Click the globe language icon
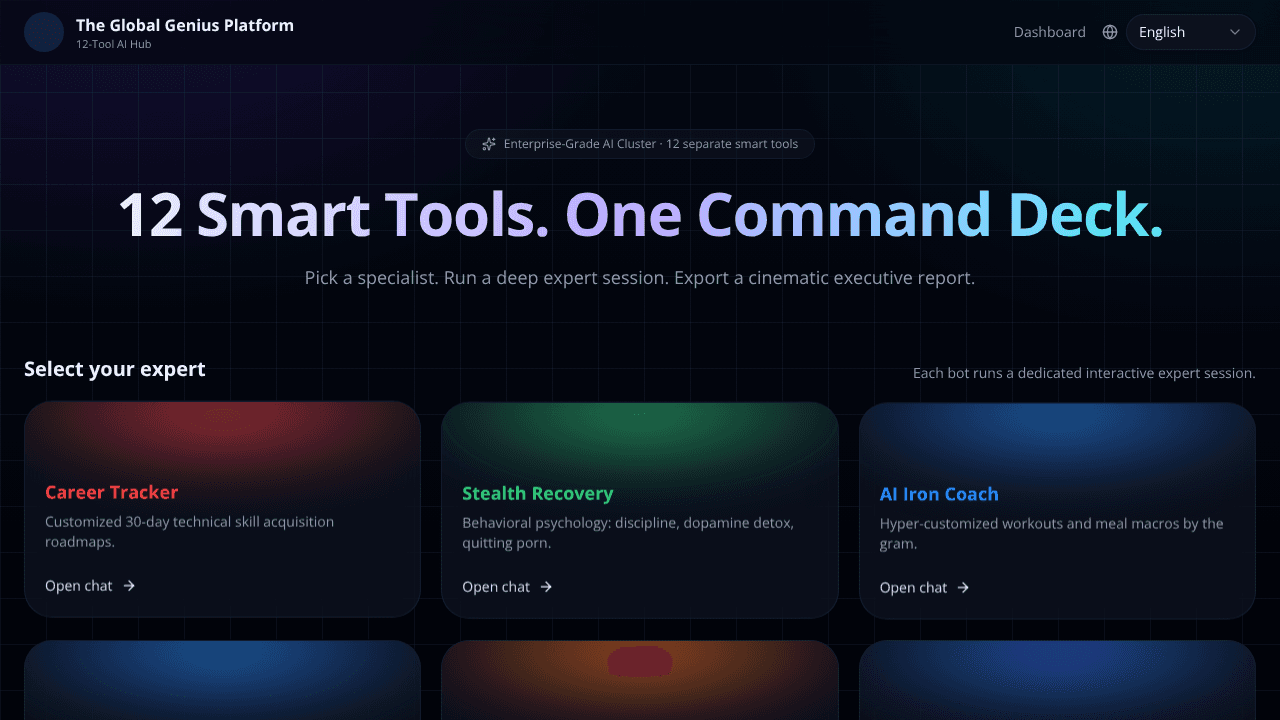 [1110, 32]
